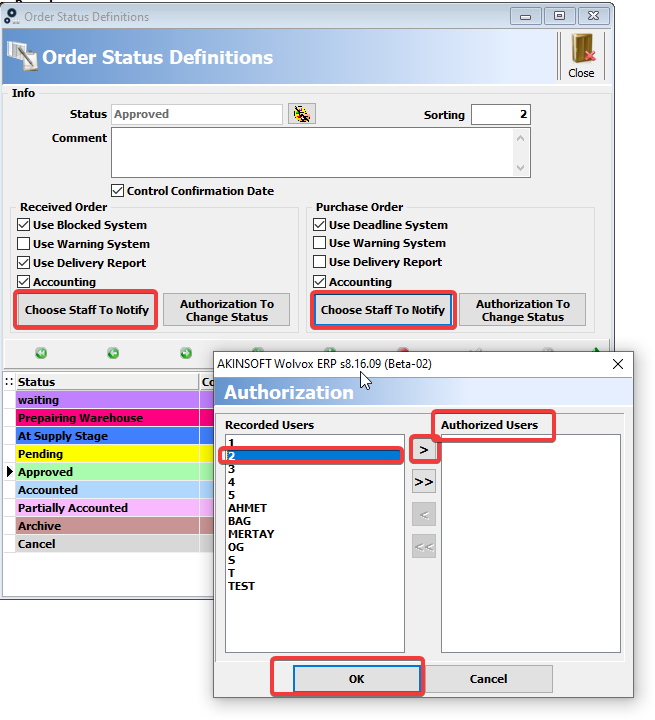Select user MERTAY in Recorded Users
Image resolution: width=655 pixels, height=720 pixels.
pyautogui.click(x=315, y=534)
